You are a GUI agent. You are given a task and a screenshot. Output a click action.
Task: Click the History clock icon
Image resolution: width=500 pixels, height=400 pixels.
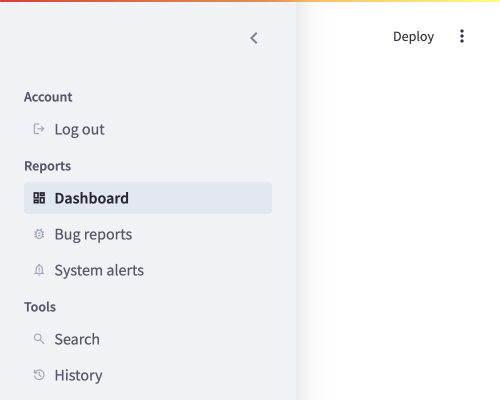click(39, 375)
